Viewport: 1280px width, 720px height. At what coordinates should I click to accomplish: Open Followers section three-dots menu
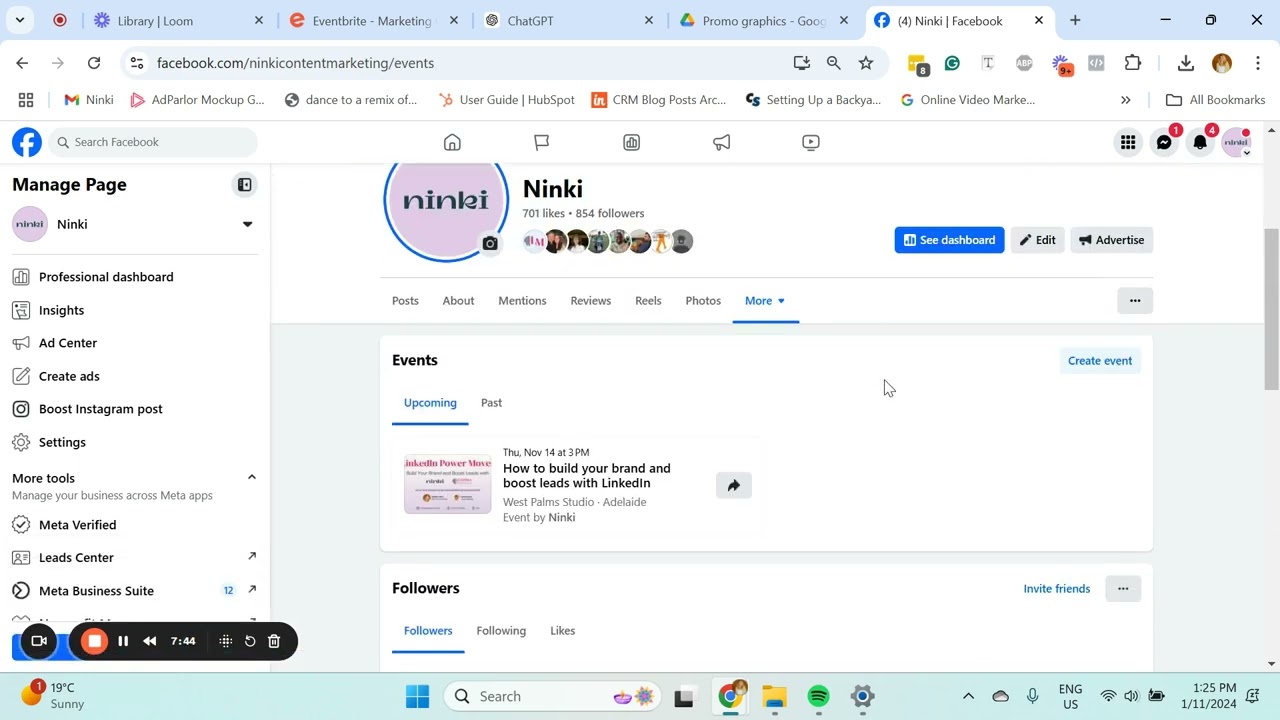tap(1123, 589)
